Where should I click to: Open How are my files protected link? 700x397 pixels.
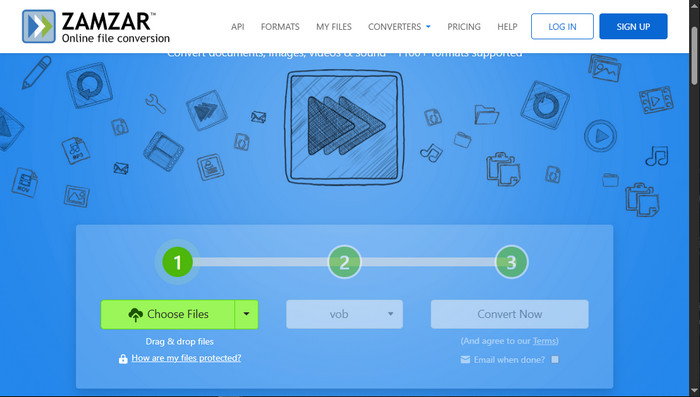tap(186, 358)
